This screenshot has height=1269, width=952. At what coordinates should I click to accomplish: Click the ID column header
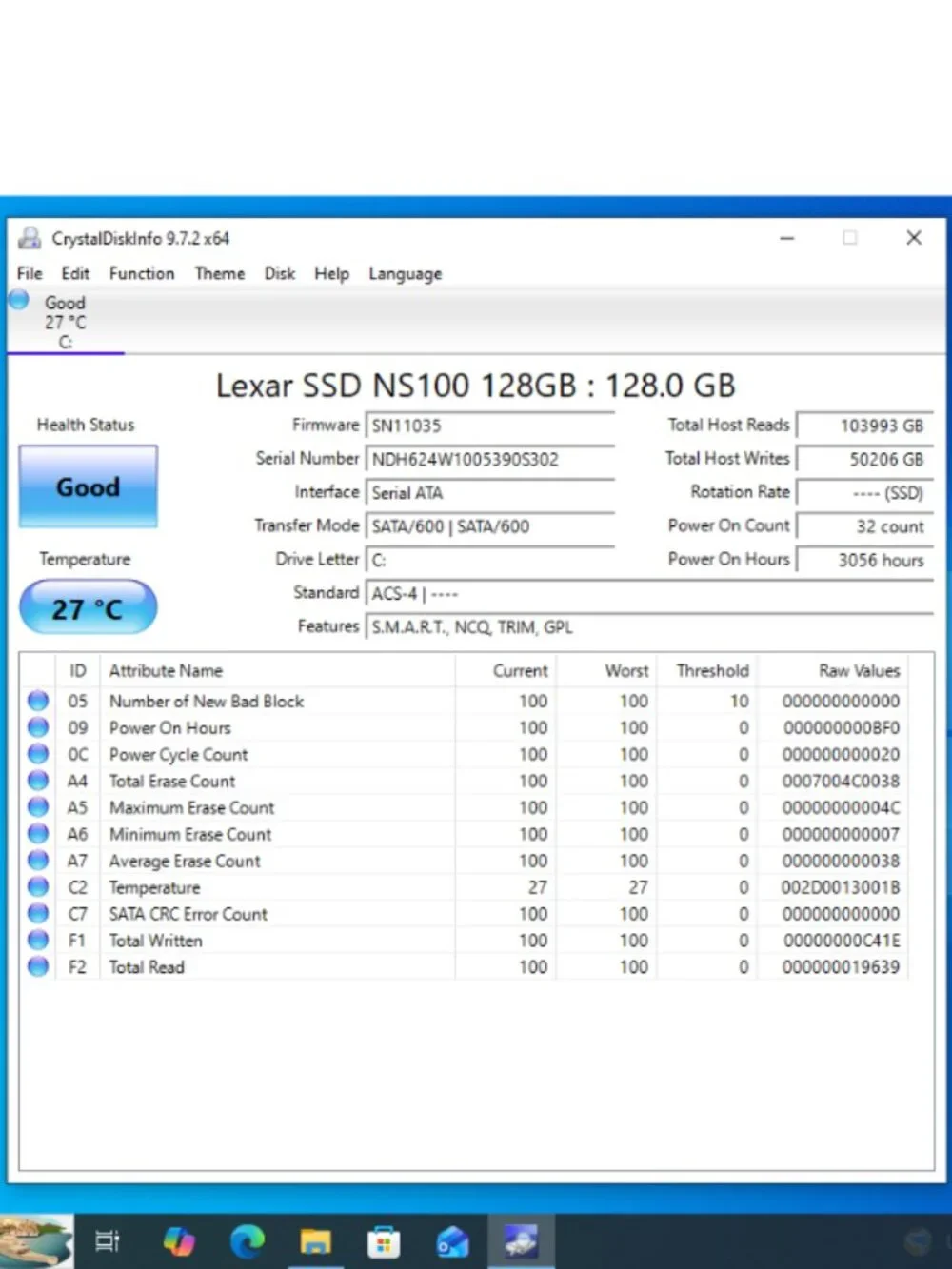coord(78,670)
